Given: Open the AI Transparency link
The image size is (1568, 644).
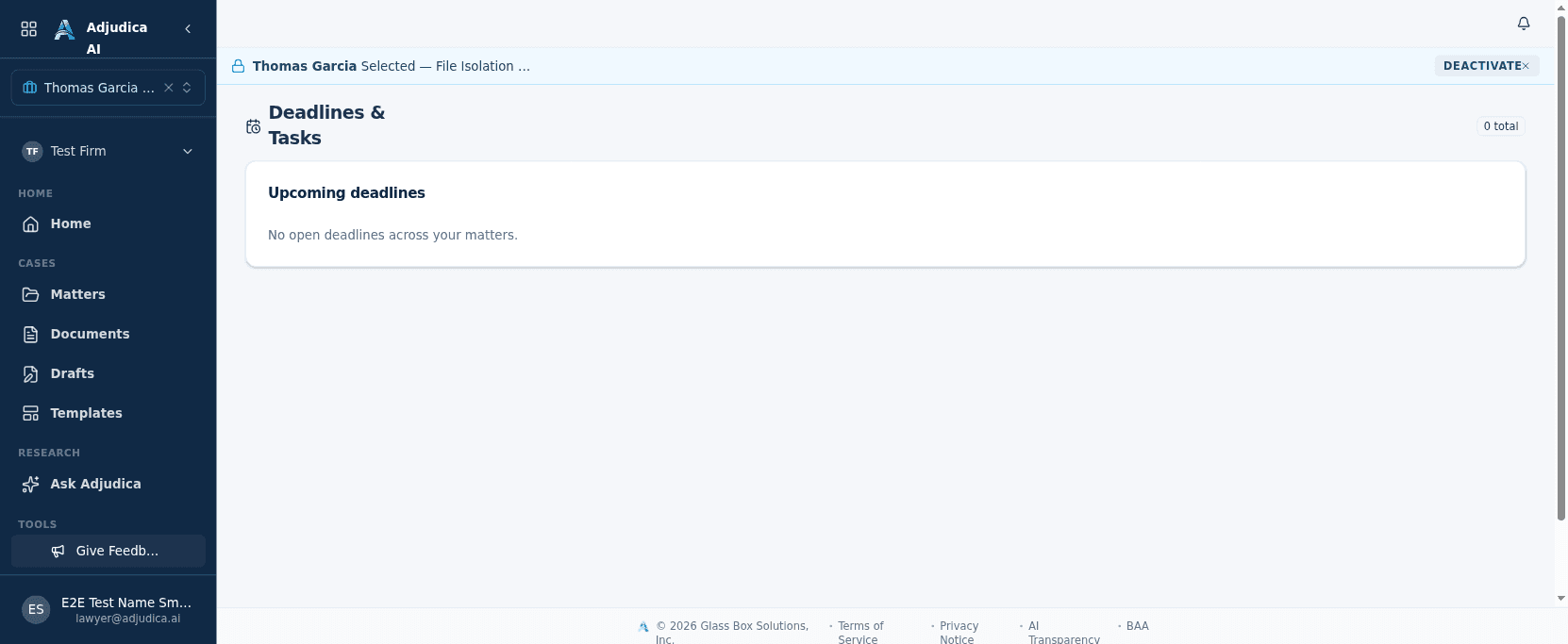Looking at the screenshot, I should point(1063,633).
